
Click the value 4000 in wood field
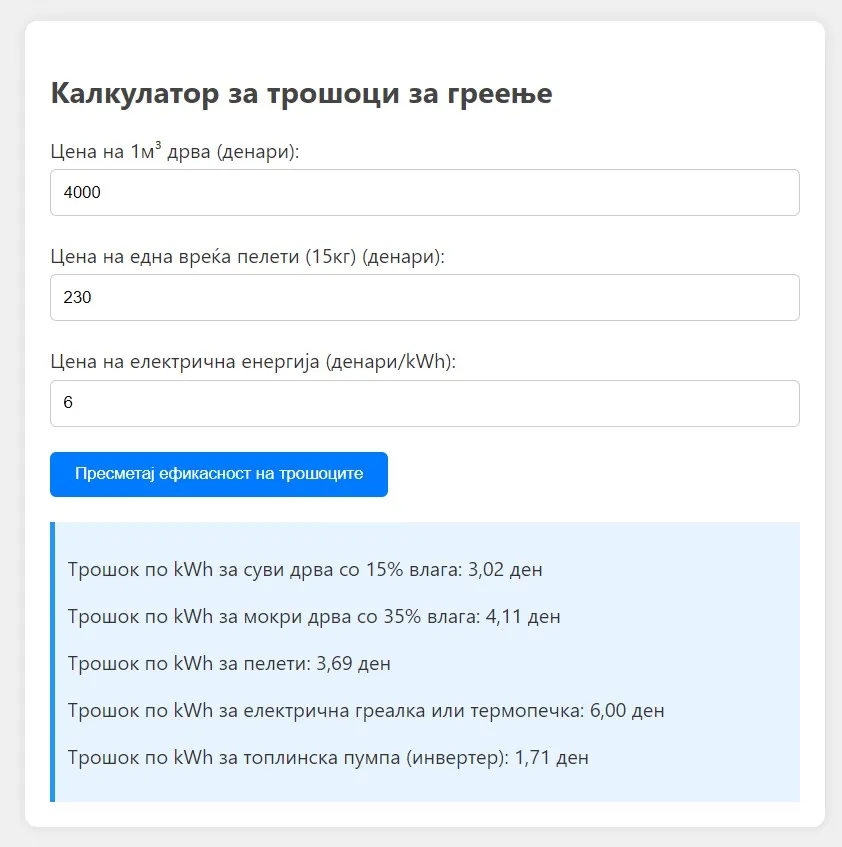pos(82,192)
